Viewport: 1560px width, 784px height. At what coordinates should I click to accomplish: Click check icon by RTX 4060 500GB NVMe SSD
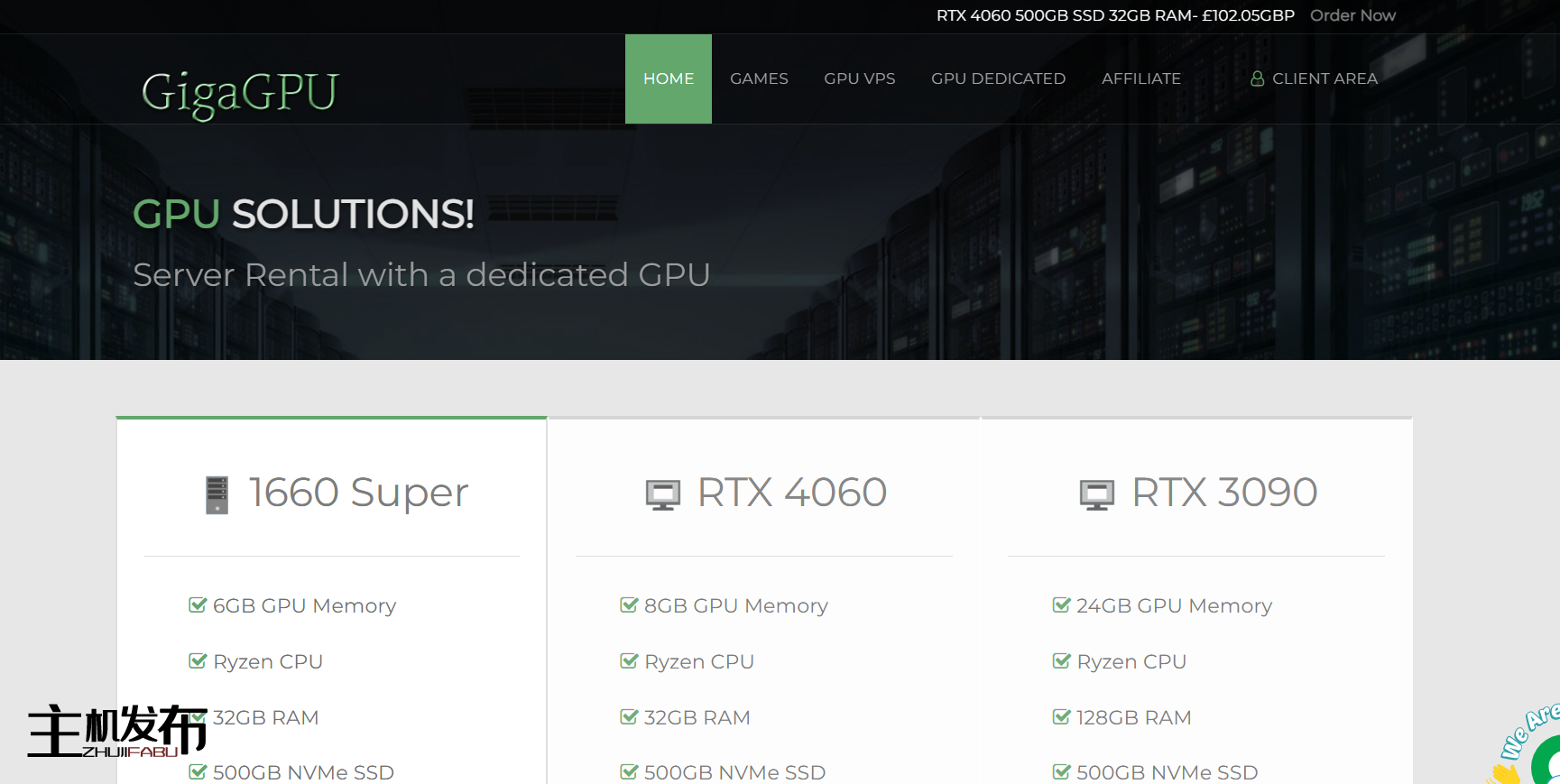[x=629, y=772]
